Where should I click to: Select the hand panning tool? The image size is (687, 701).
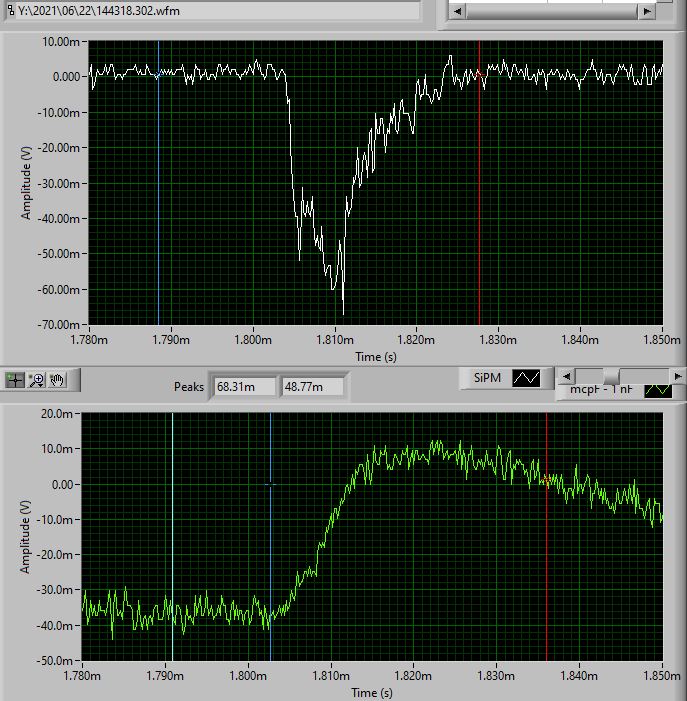click(x=57, y=379)
